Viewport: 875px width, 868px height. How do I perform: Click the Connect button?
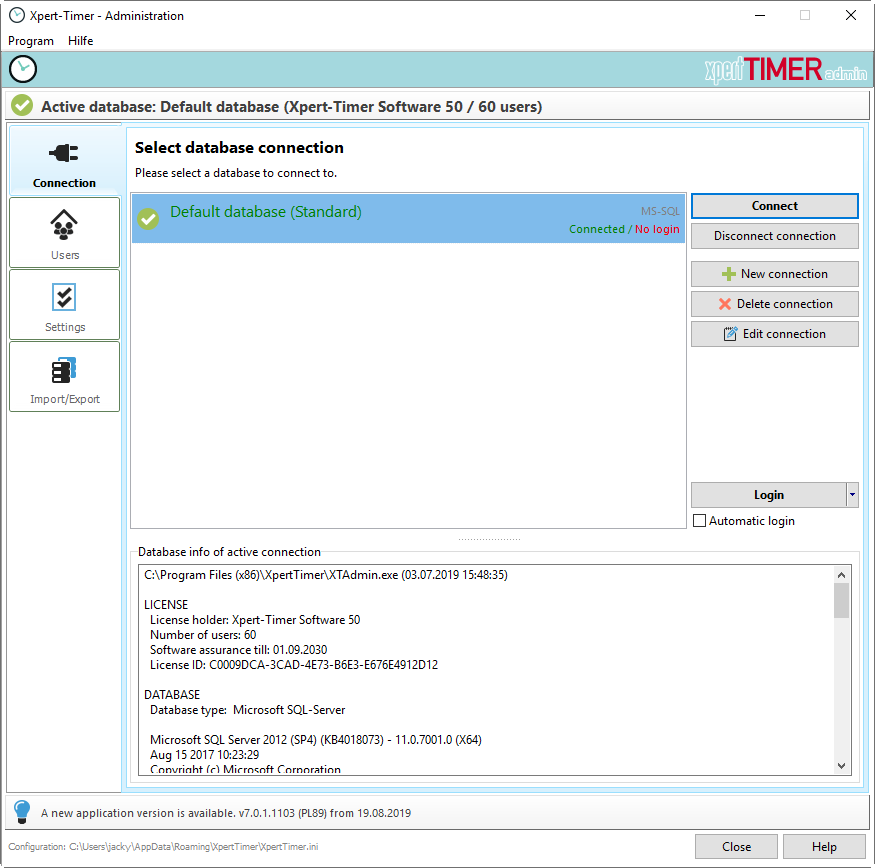774,206
